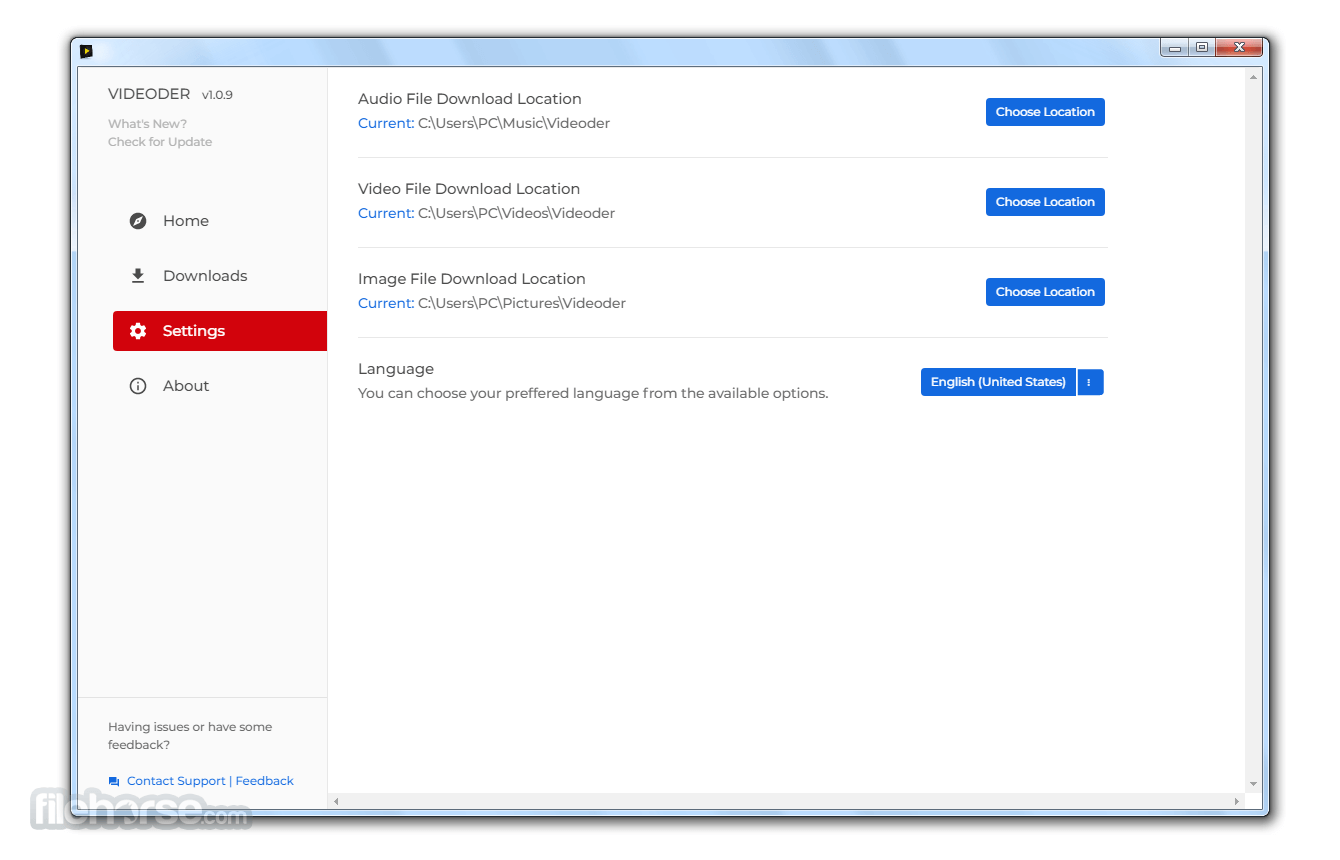Choose location for audio file downloads
The image size is (1340, 860).
1045,112
